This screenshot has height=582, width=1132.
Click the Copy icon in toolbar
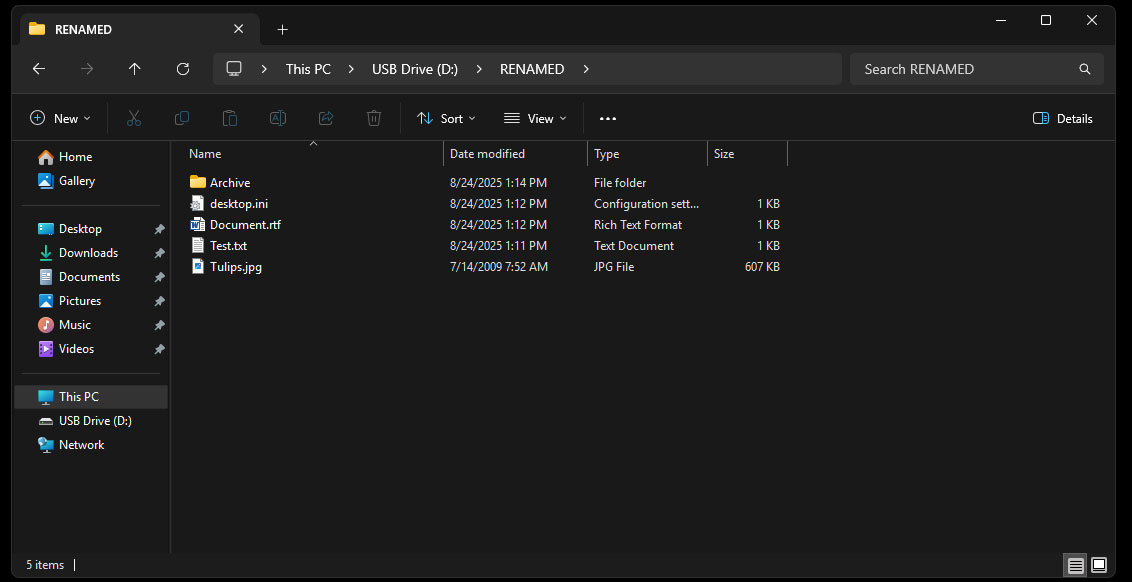click(x=182, y=118)
